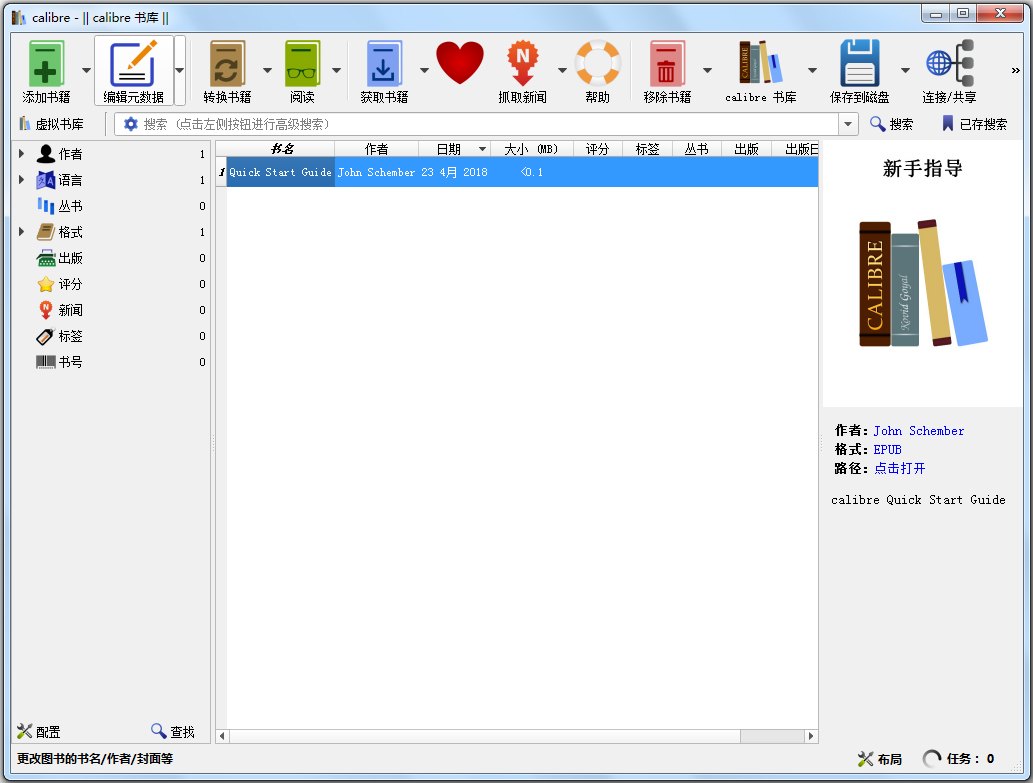Click the horizontal scrollbar thumb in book list
1033x783 pixels.
tap(484, 736)
